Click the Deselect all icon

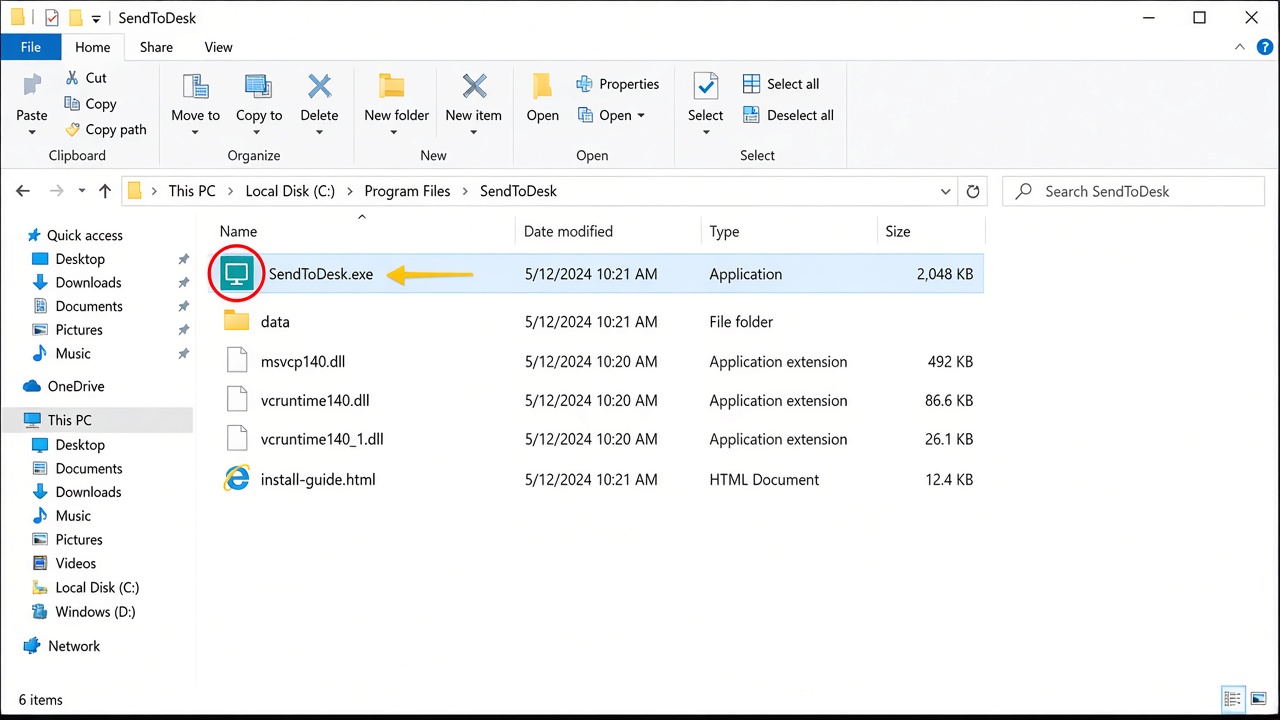tap(752, 115)
